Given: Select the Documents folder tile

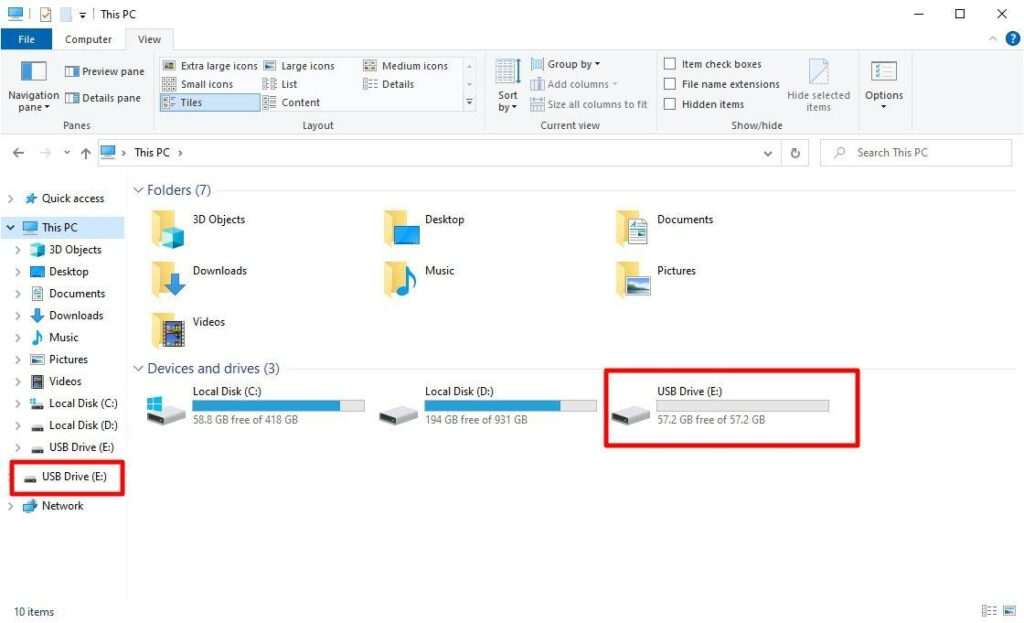Looking at the screenshot, I should coord(664,229).
